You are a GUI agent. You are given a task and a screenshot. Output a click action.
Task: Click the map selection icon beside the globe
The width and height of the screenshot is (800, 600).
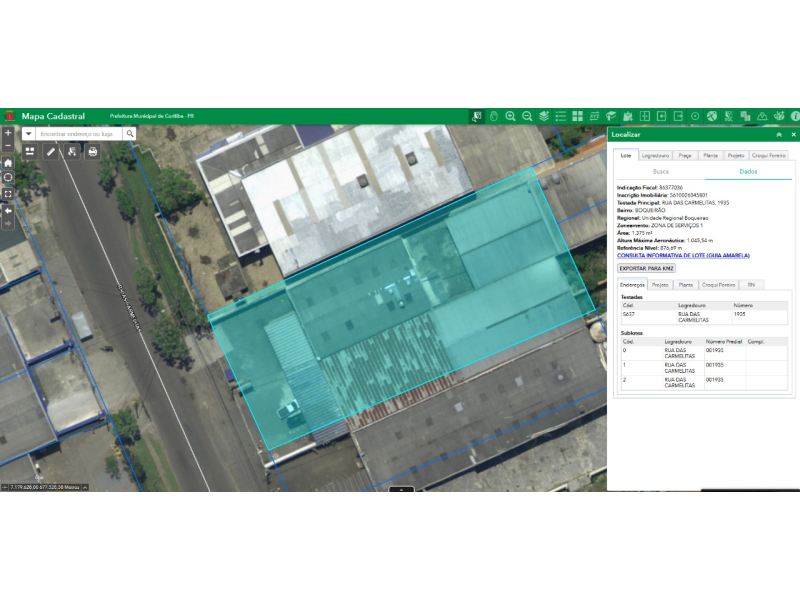tap(729, 116)
